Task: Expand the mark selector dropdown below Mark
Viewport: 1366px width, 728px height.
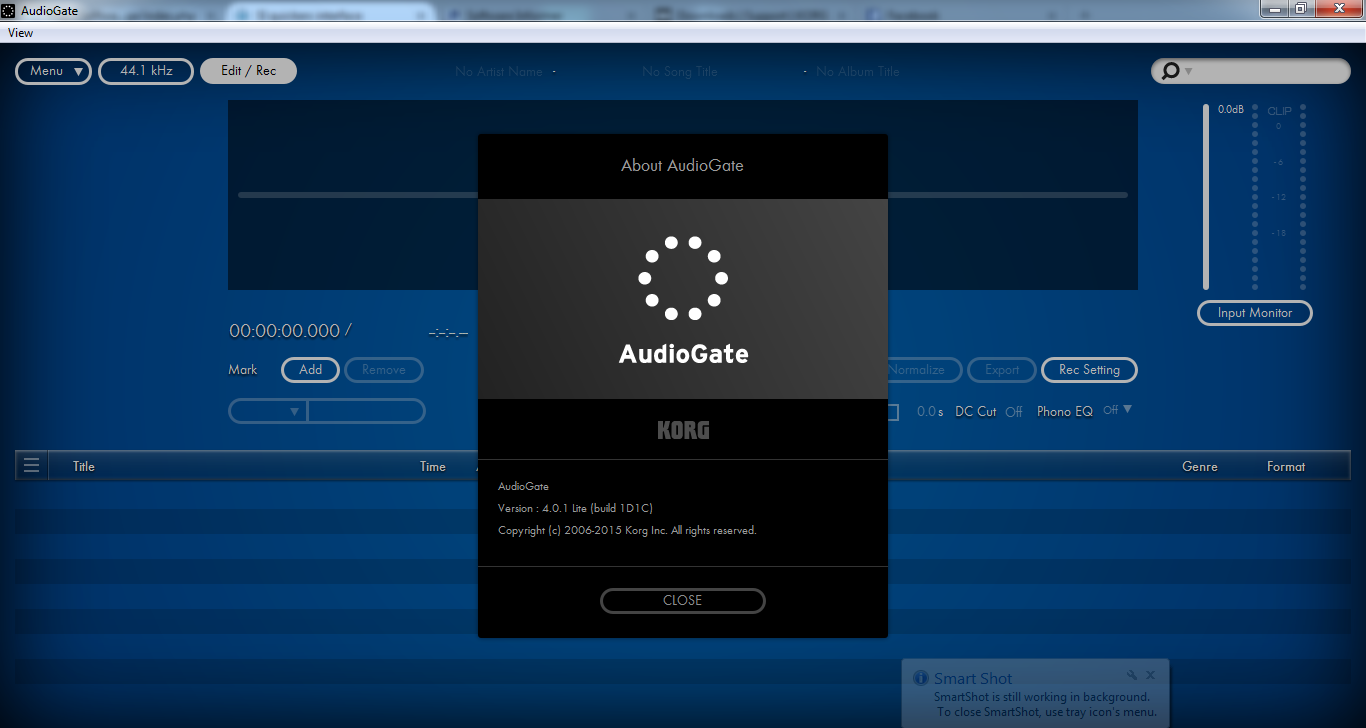Action: coord(268,411)
